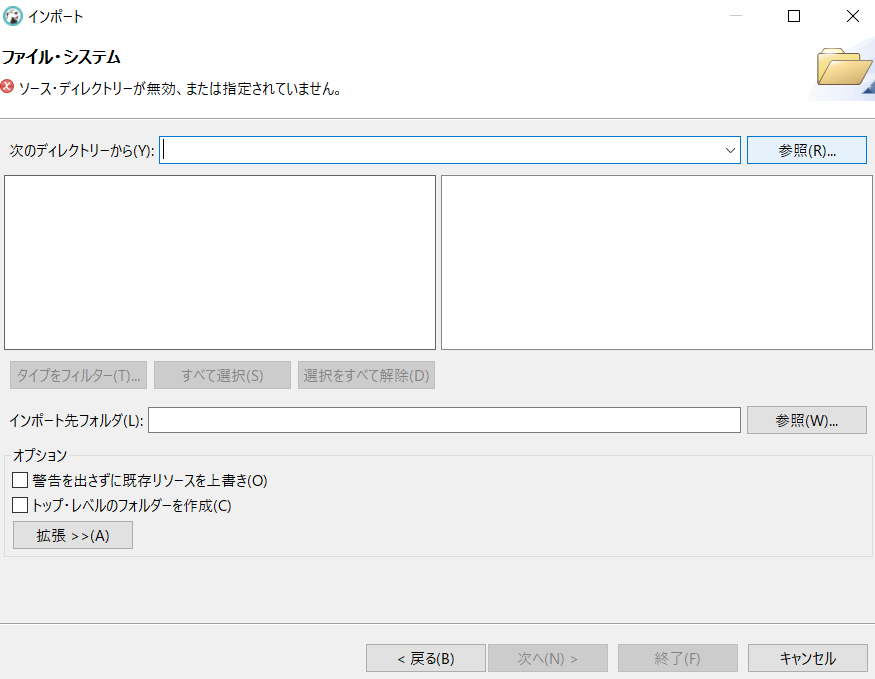Click the インポート window title icon

pyautogui.click(x=13, y=16)
